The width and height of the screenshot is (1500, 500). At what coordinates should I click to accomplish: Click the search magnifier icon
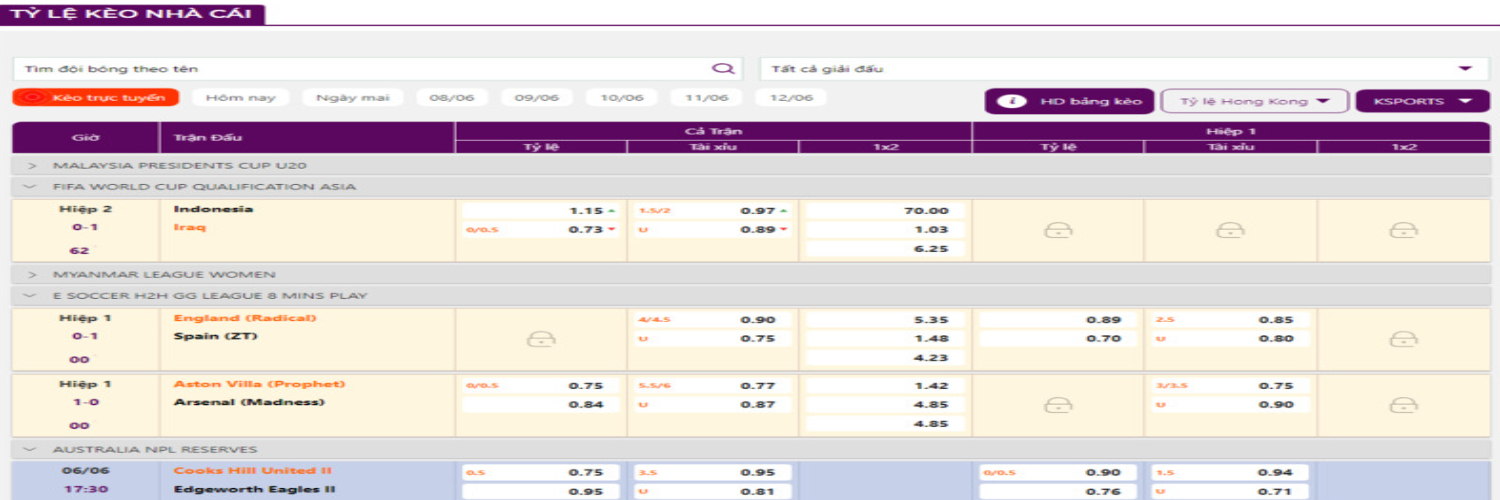pos(721,69)
